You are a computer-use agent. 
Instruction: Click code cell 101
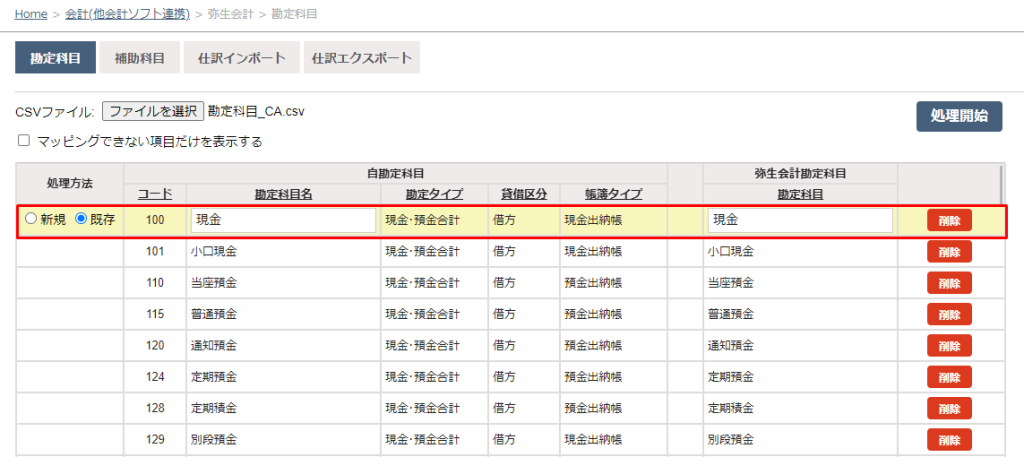point(155,252)
